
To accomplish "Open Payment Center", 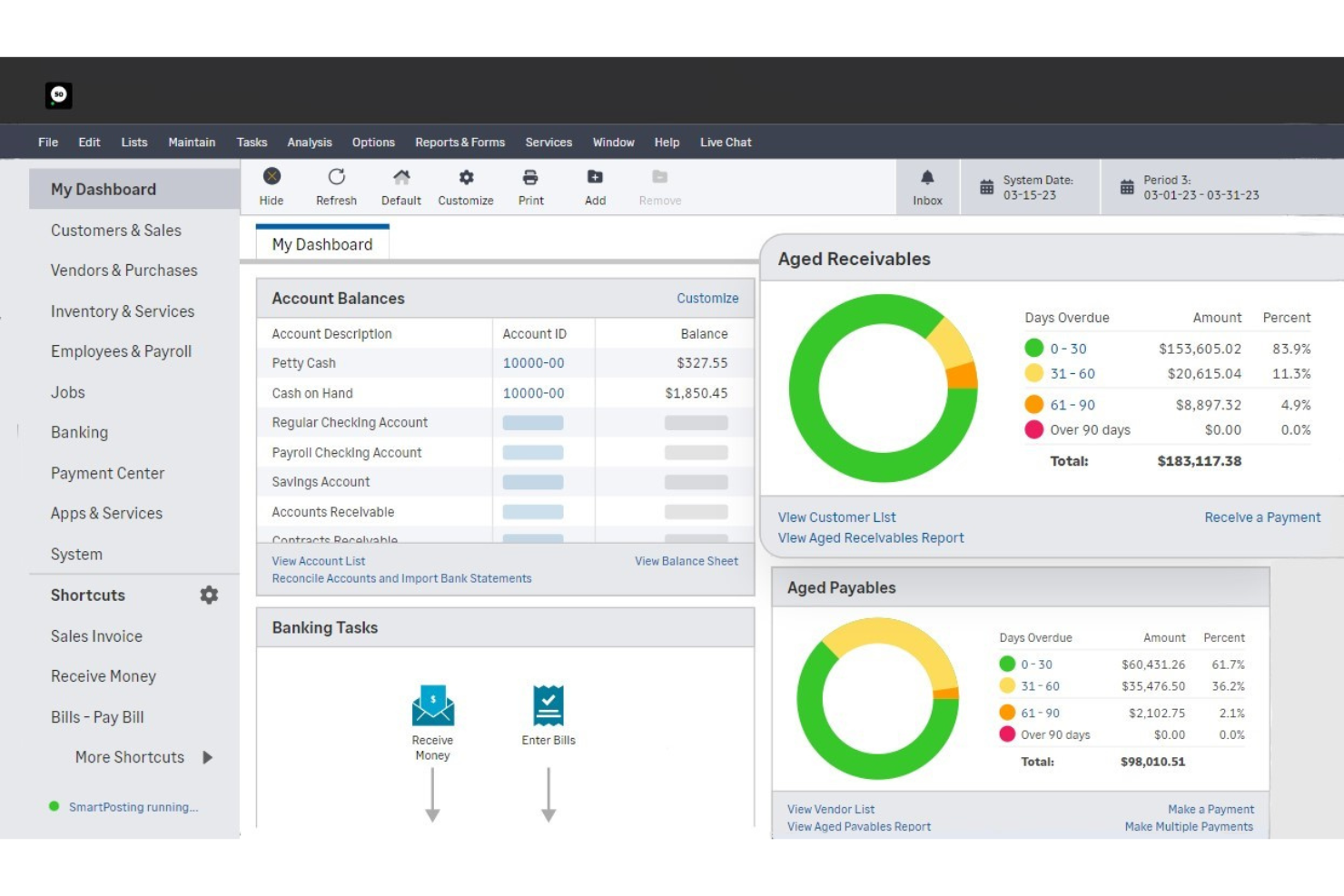I will point(107,473).
